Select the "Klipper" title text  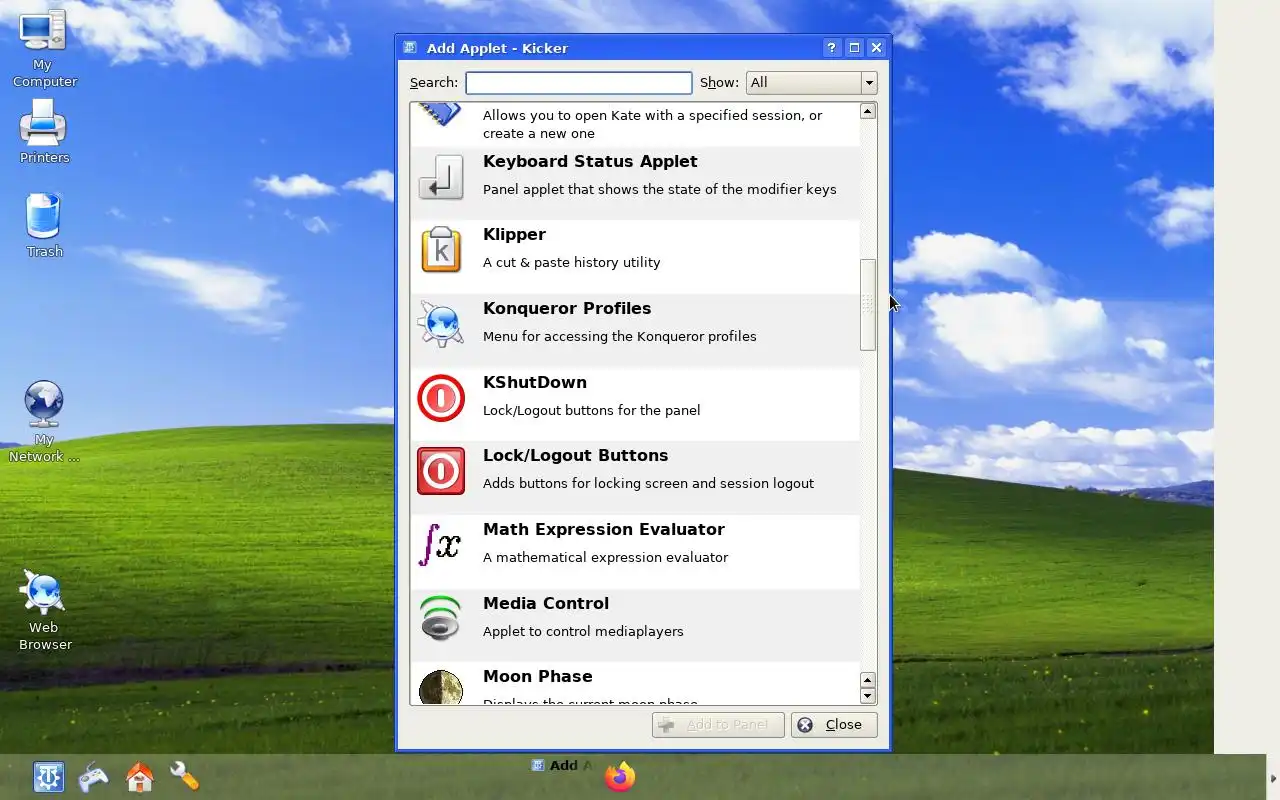point(514,234)
